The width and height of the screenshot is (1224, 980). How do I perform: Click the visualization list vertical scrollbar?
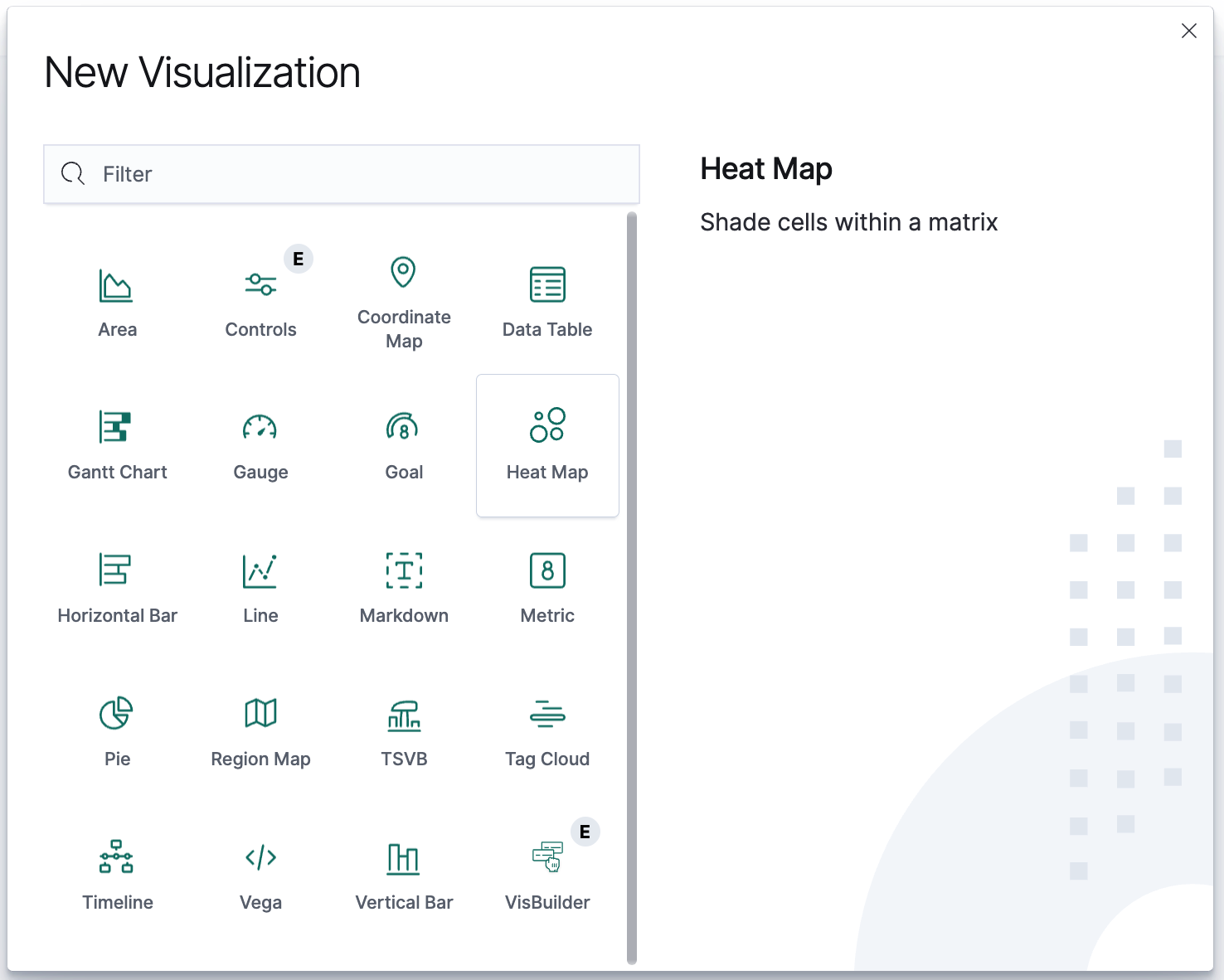click(x=632, y=587)
